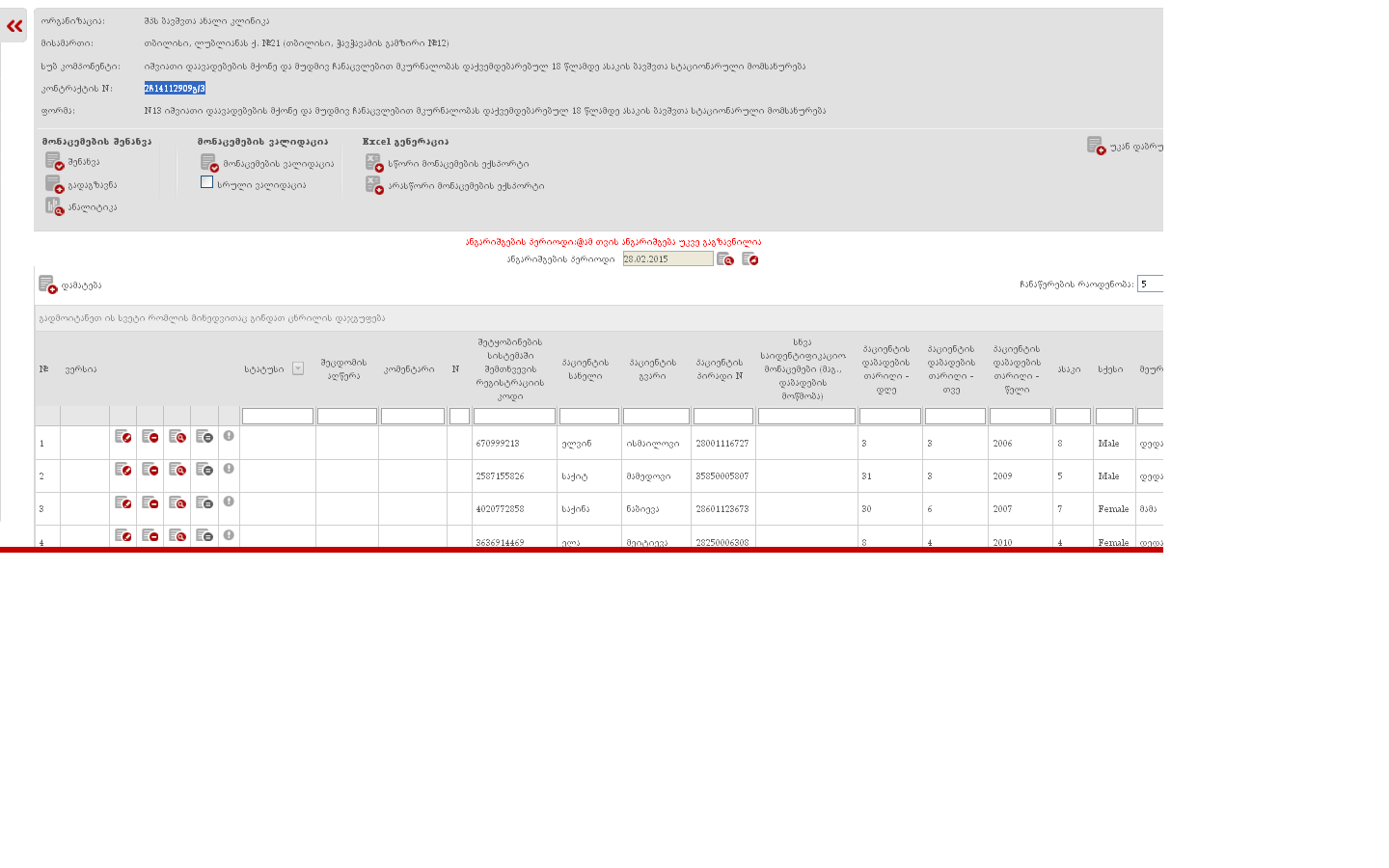Run მონაცემების ვალიდაცია data validation
This screenshot has height=868, width=1389.
click(209, 163)
